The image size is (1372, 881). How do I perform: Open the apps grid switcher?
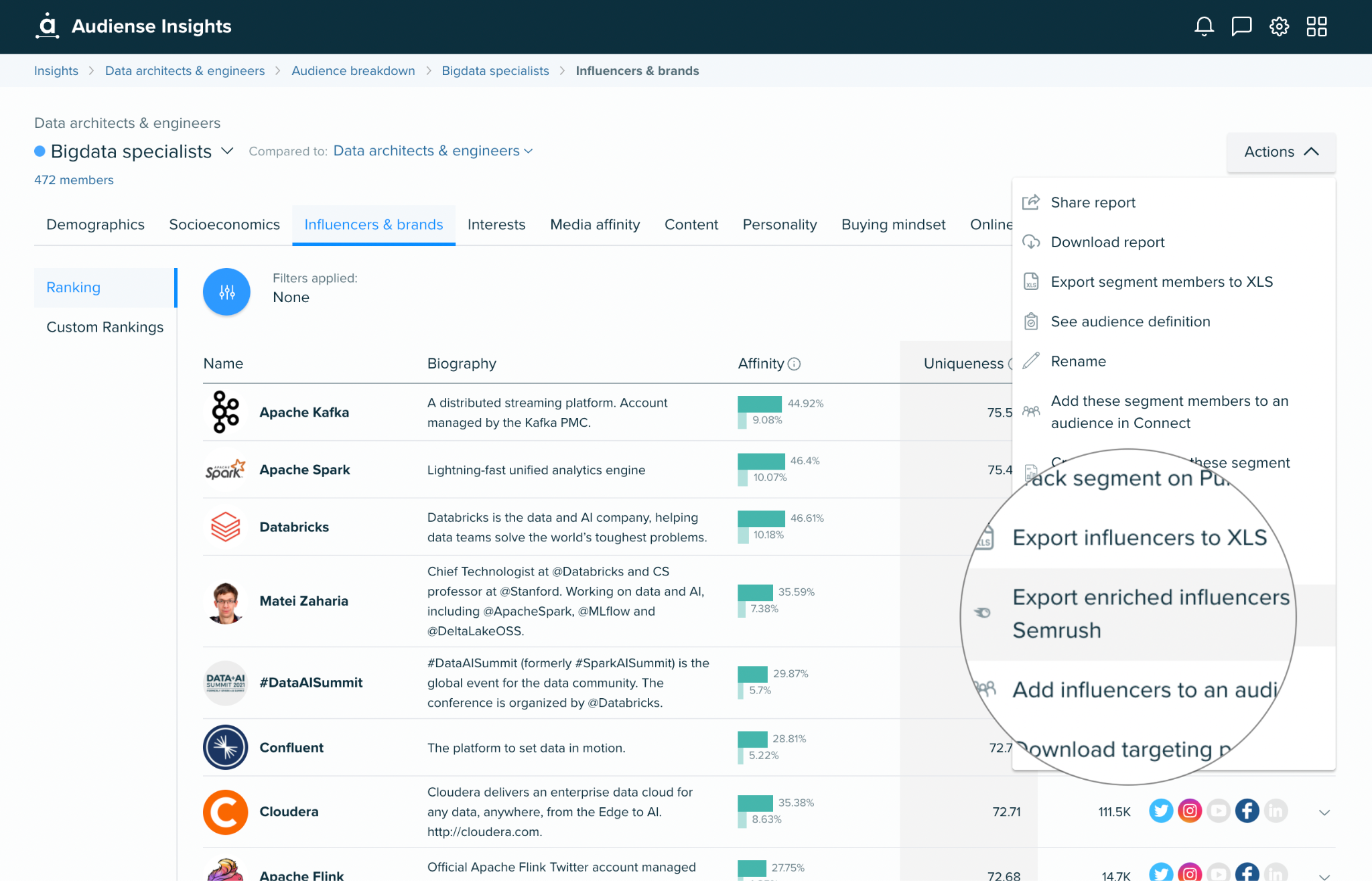1316,27
